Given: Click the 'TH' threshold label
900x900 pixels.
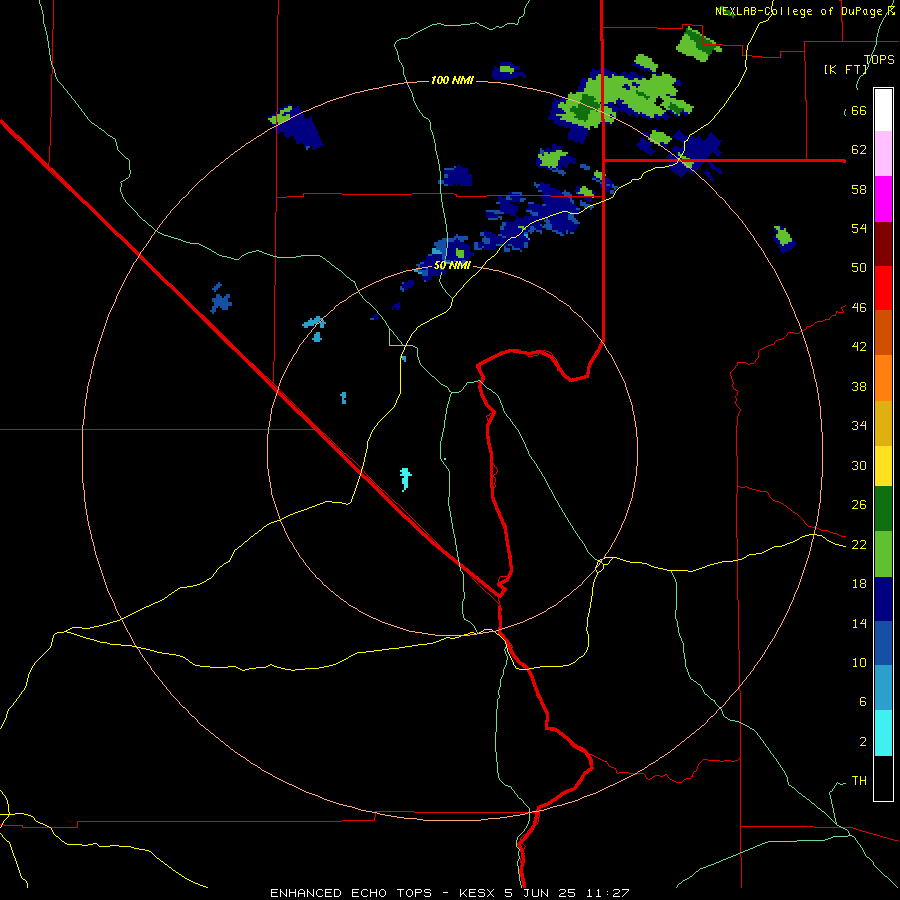Looking at the screenshot, I should point(859,780).
